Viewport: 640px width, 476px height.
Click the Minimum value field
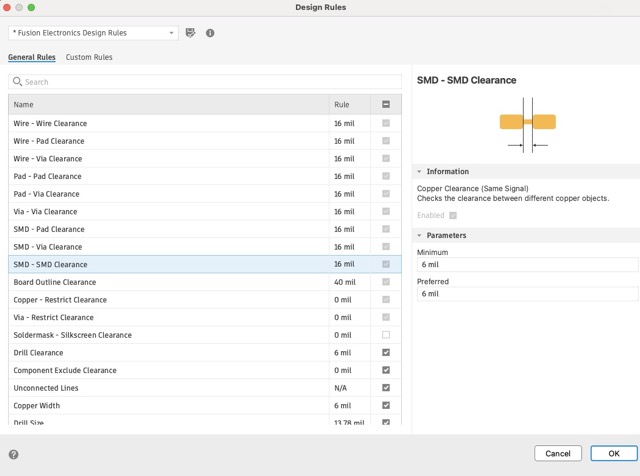pyautogui.click(x=527, y=265)
